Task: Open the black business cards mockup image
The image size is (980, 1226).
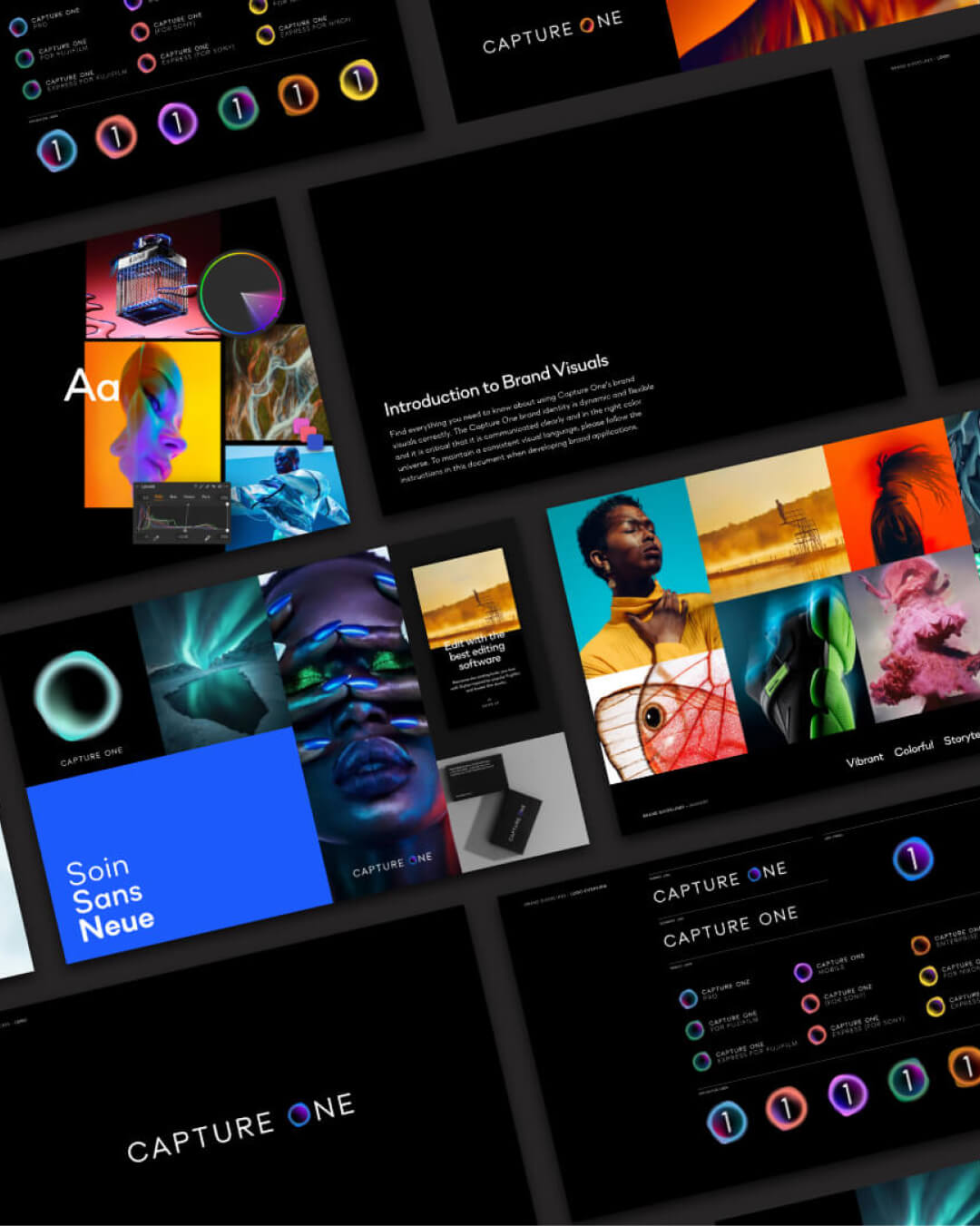Action: [x=513, y=803]
